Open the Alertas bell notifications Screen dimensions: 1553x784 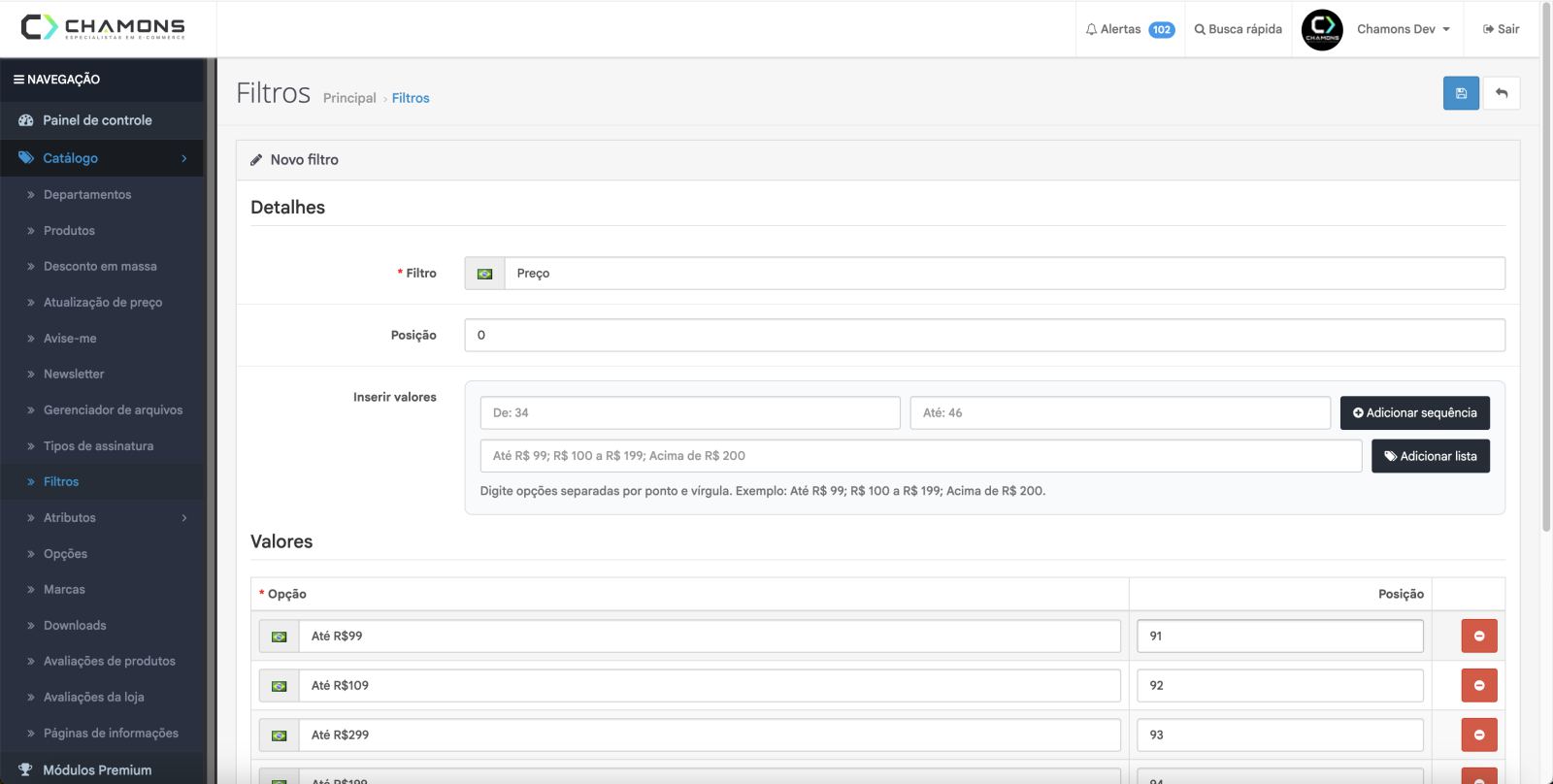1130,29
